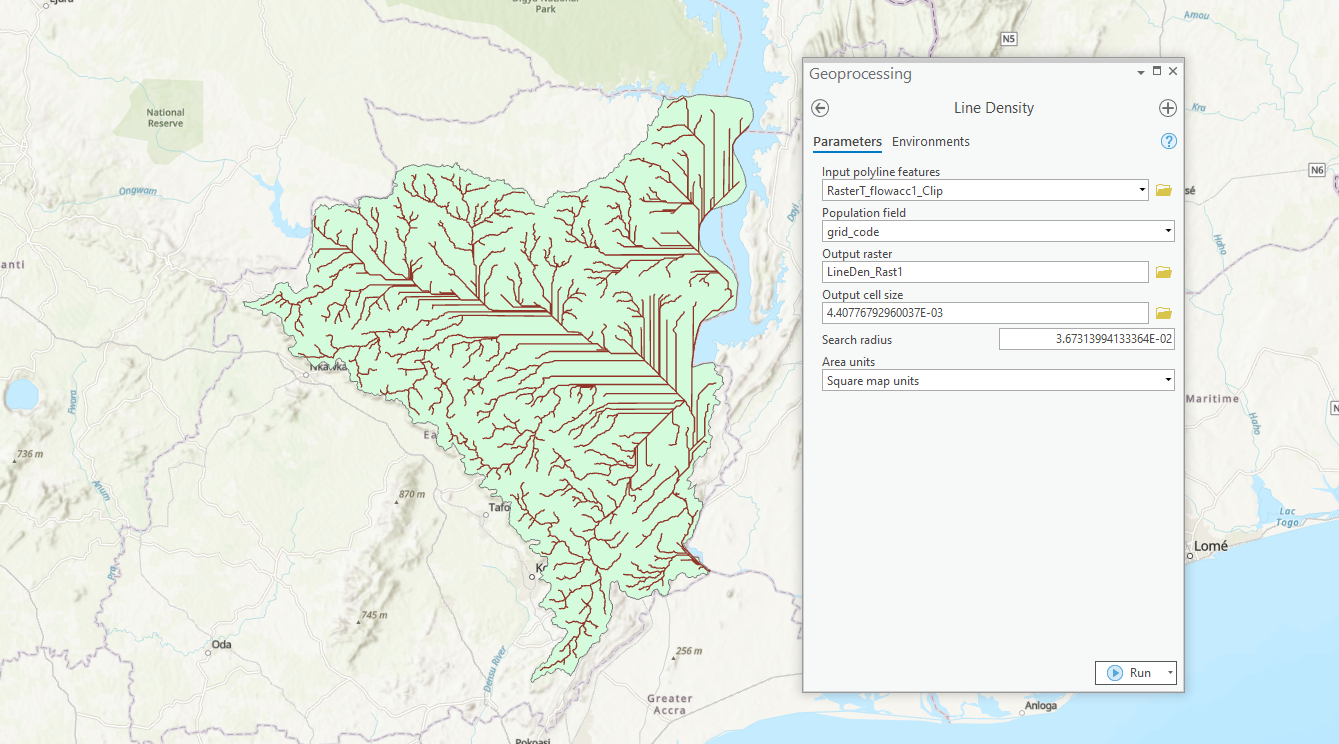The image size is (1339, 744).
Task: Expand Input polyline features dropdown
Action: pos(1142,190)
